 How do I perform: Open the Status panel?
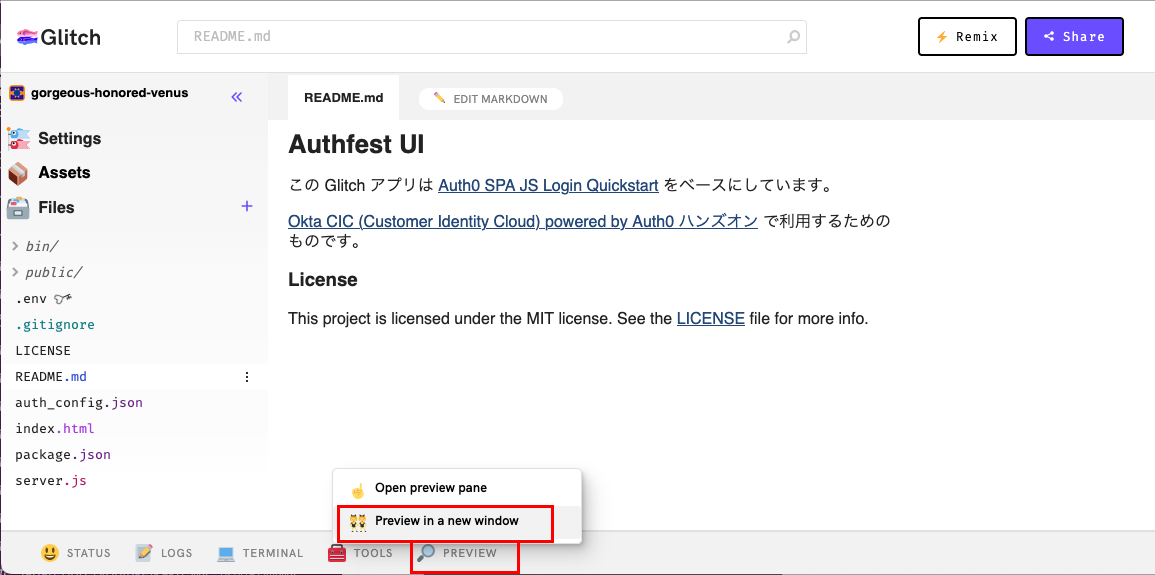click(x=76, y=553)
